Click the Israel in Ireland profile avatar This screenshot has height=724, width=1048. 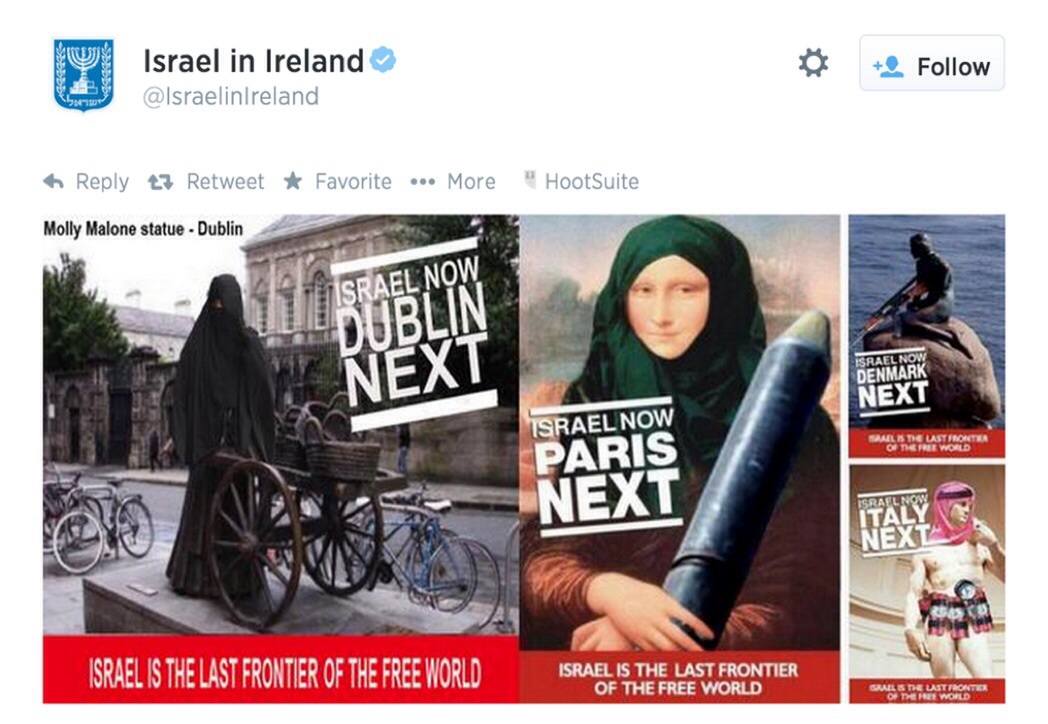tap(84, 74)
